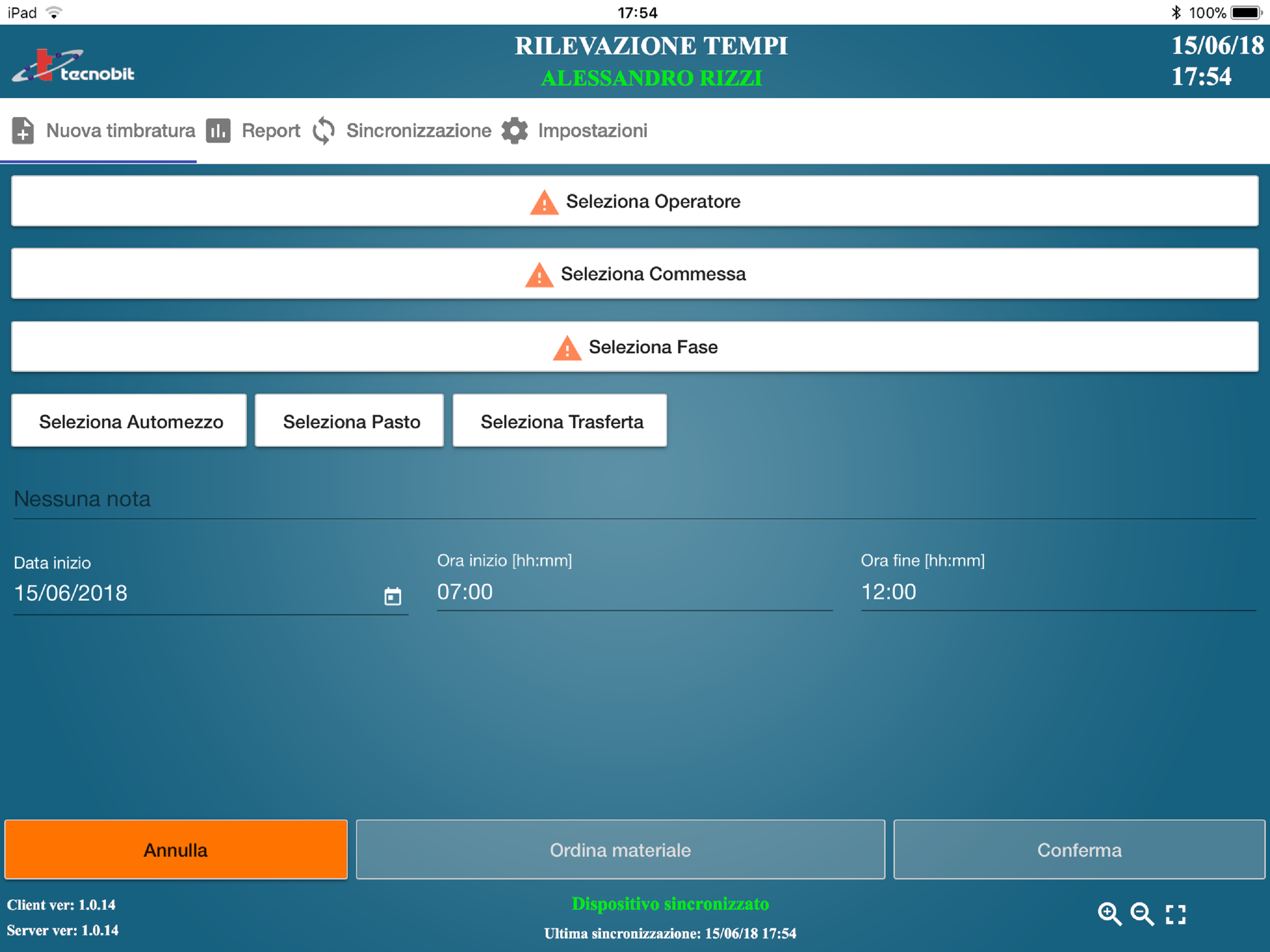Click the Wi-Fi icon in status bar

54,12
